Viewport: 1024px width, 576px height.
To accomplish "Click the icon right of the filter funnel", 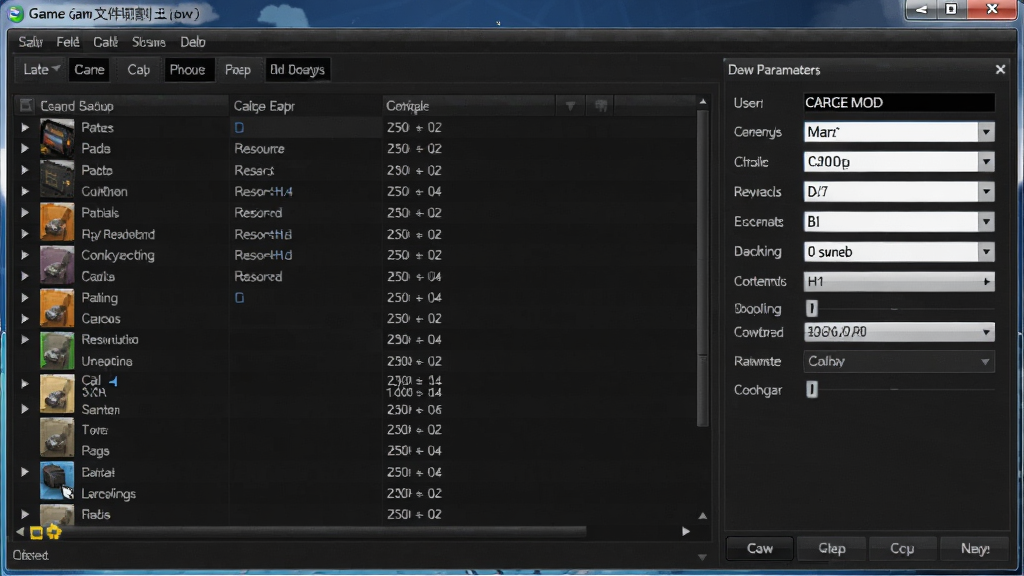I will tap(601, 106).
